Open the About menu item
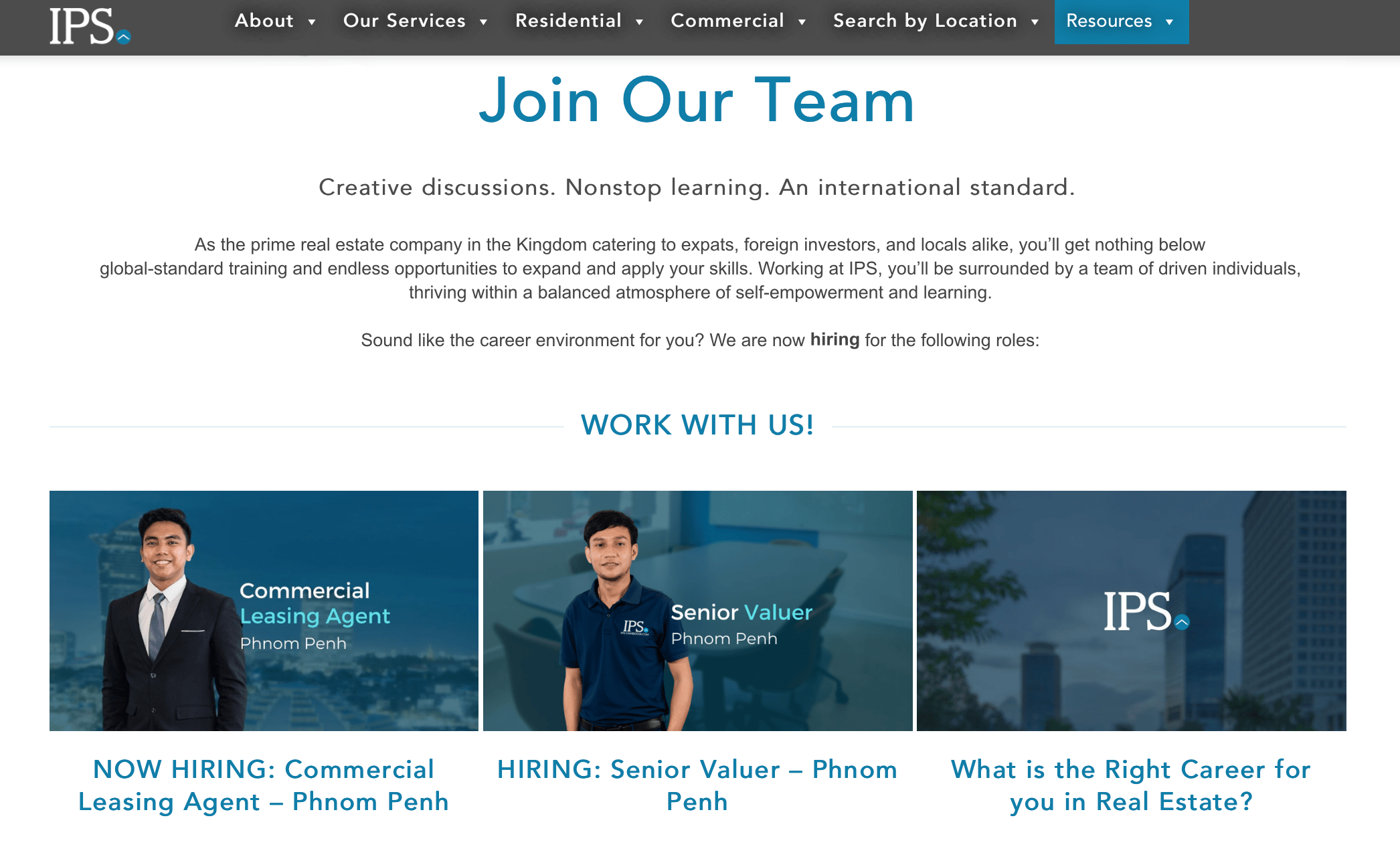Image resolution: width=1400 pixels, height=865 pixels. point(264,21)
